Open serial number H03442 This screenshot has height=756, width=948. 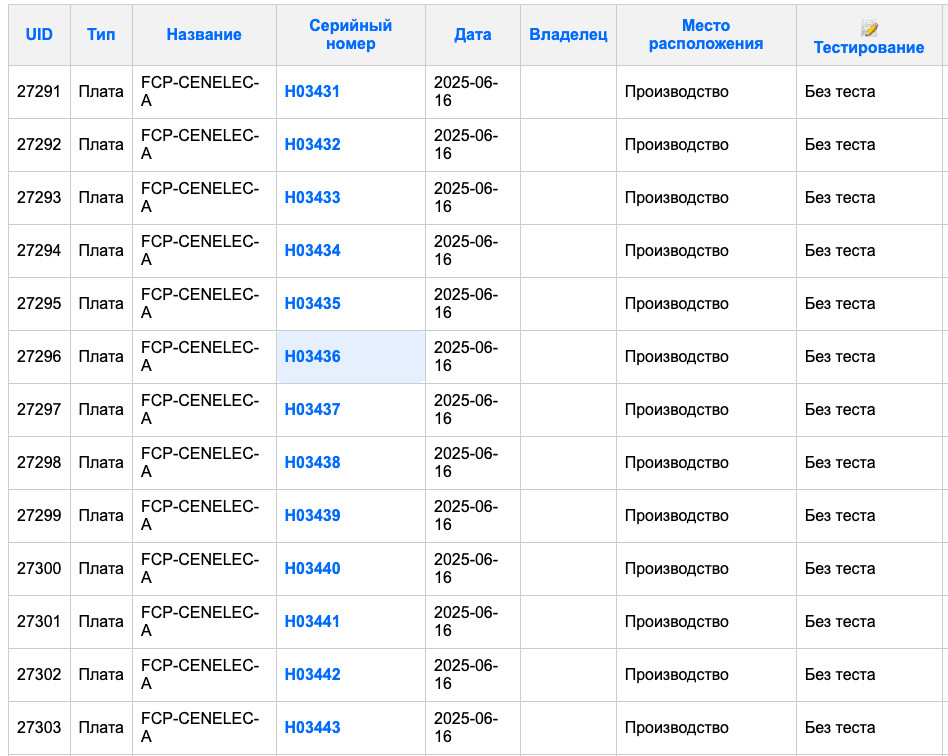(x=313, y=674)
